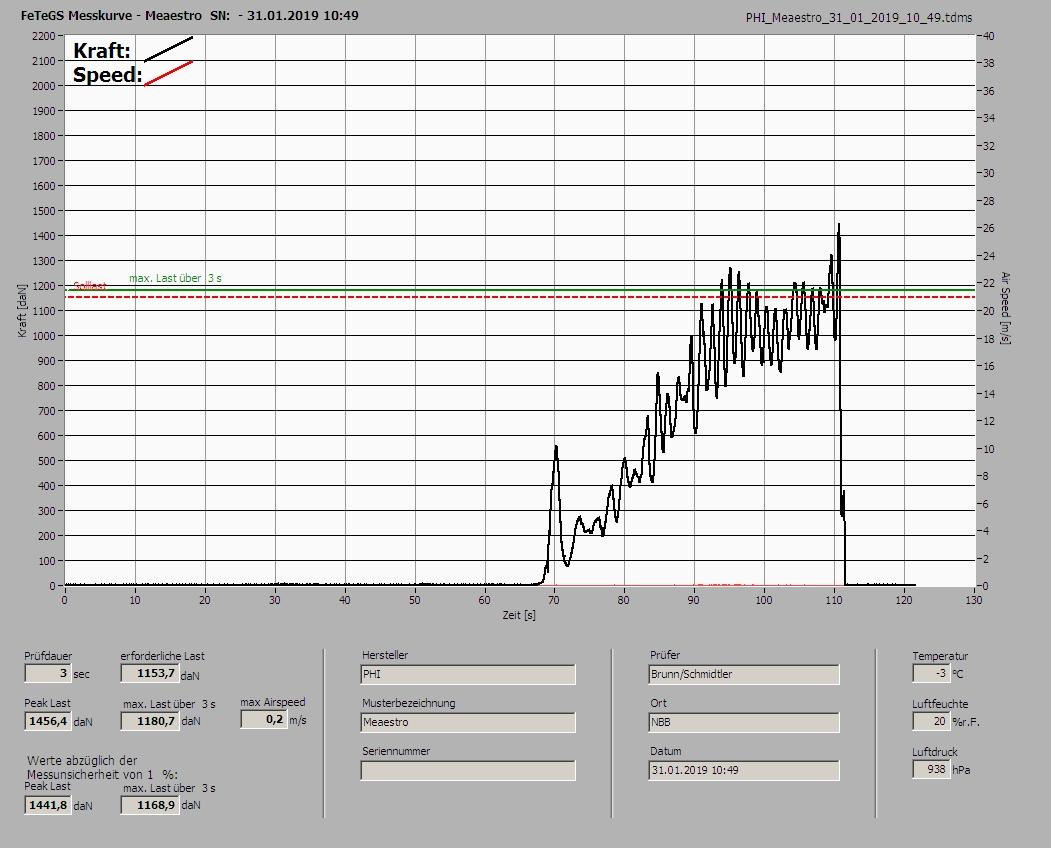The height and width of the screenshot is (848, 1051).
Task: Click the 'Werte abzüglich der Messunsicherheit' label
Action: (103, 767)
